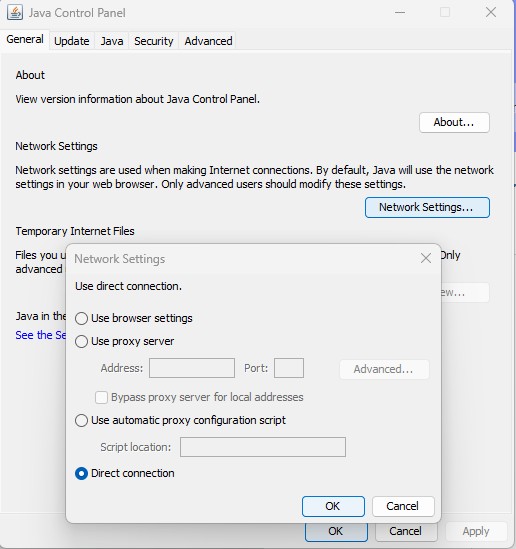Click the Script location input field
Screen dimensions: 516x549
coord(263,447)
